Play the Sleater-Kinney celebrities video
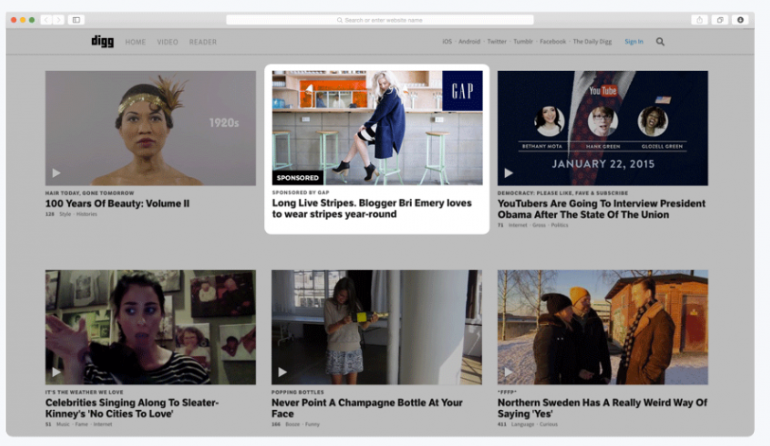This screenshot has height=446, width=770. click(x=56, y=372)
